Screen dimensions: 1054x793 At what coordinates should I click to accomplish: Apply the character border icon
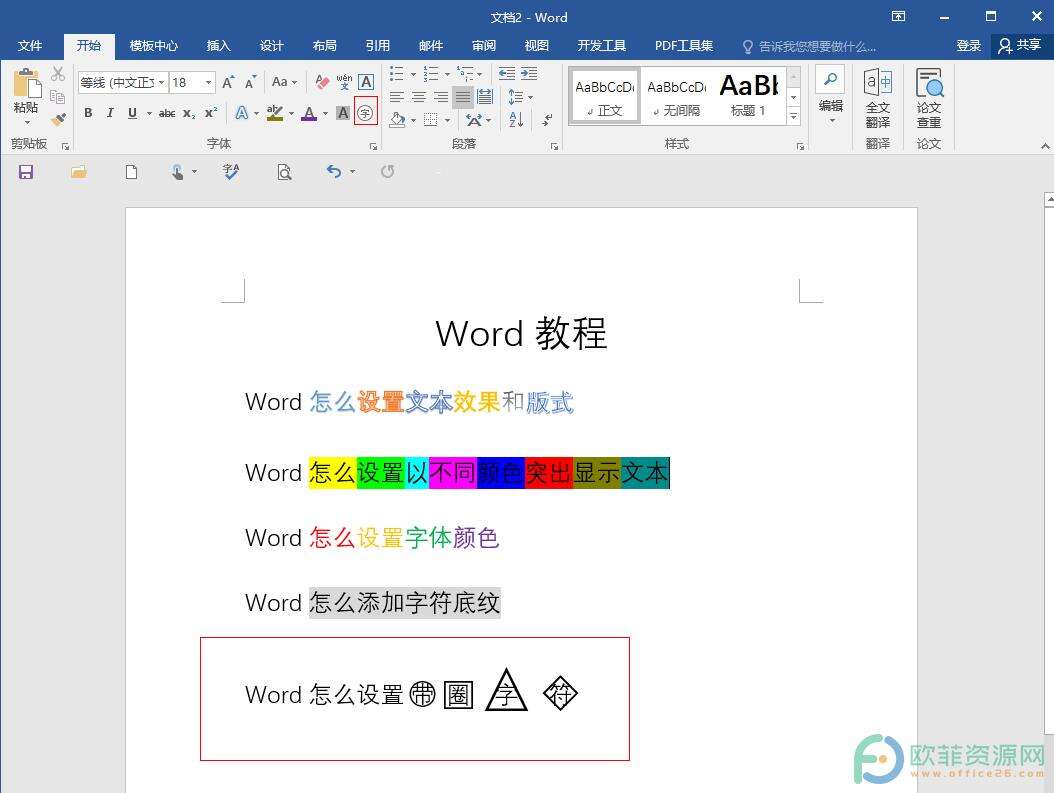366,82
